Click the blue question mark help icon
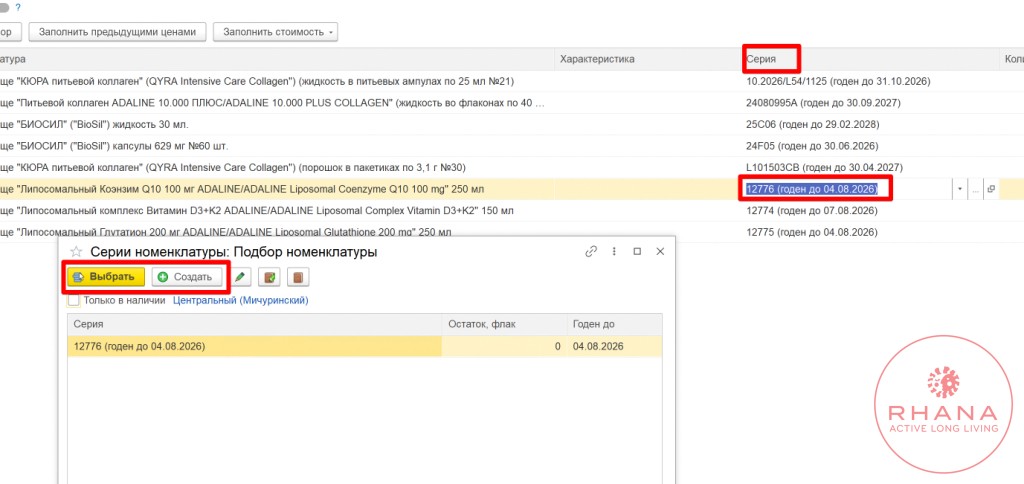 [17, 7]
